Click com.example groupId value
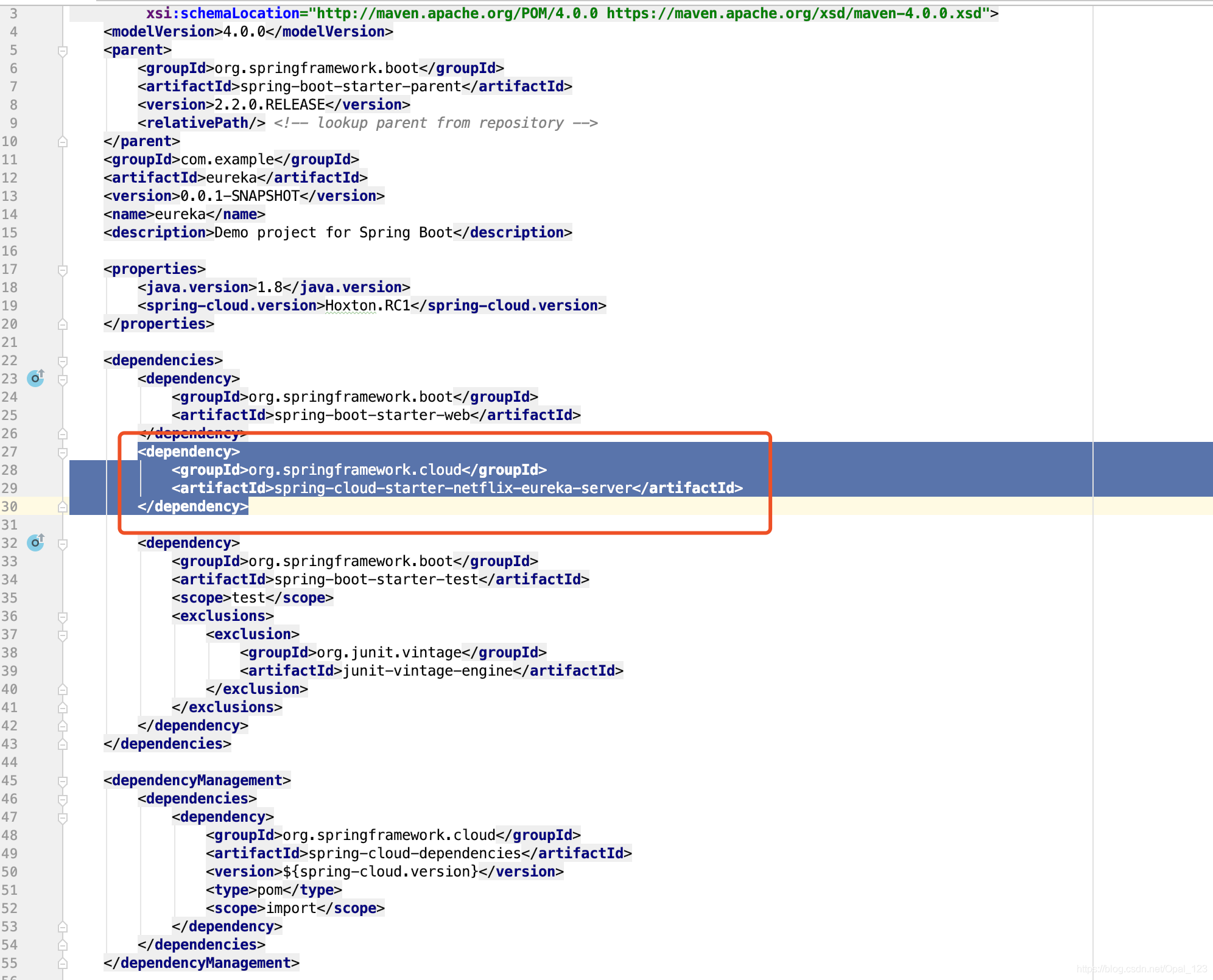 tap(227, 159)
